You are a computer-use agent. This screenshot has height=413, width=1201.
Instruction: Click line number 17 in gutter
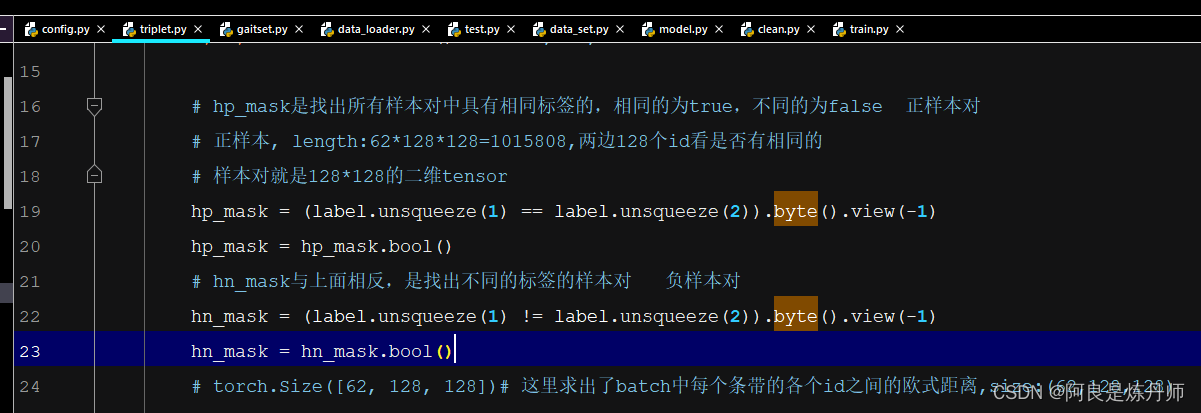pyautogui.click(x=30, y=141)
